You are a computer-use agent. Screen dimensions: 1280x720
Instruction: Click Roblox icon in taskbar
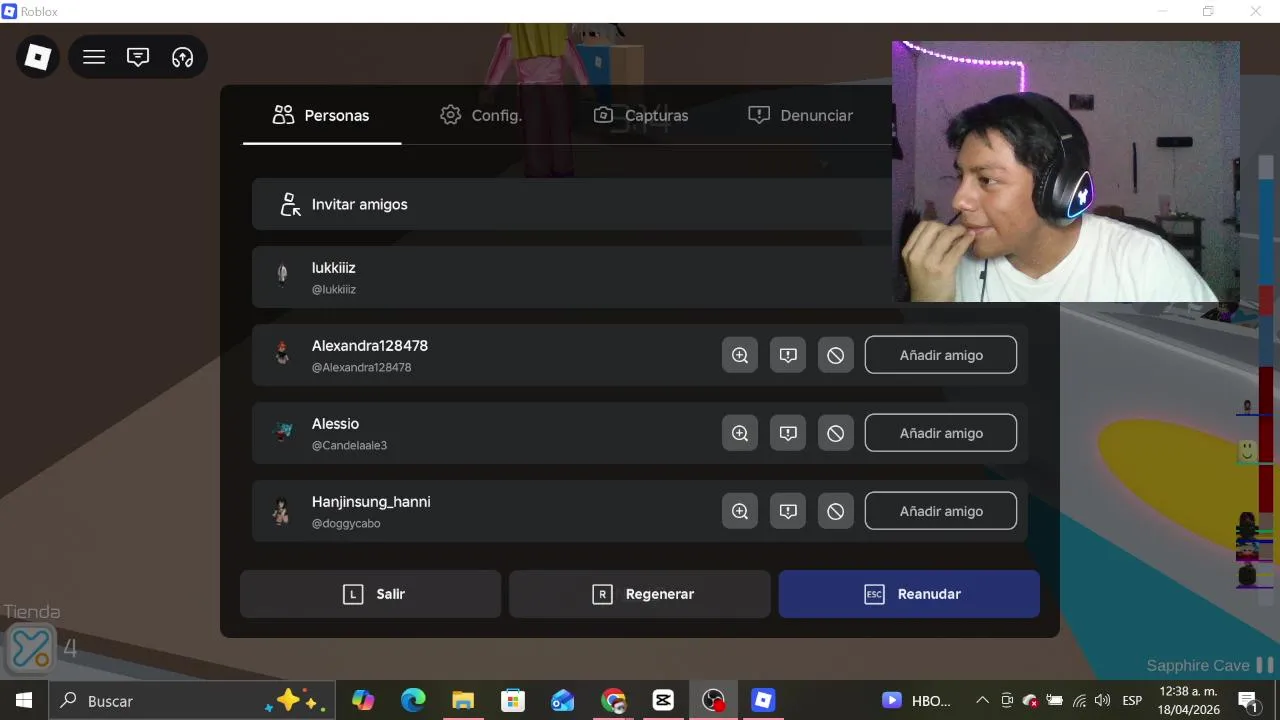pyautogui.click(x=763, y=700)
